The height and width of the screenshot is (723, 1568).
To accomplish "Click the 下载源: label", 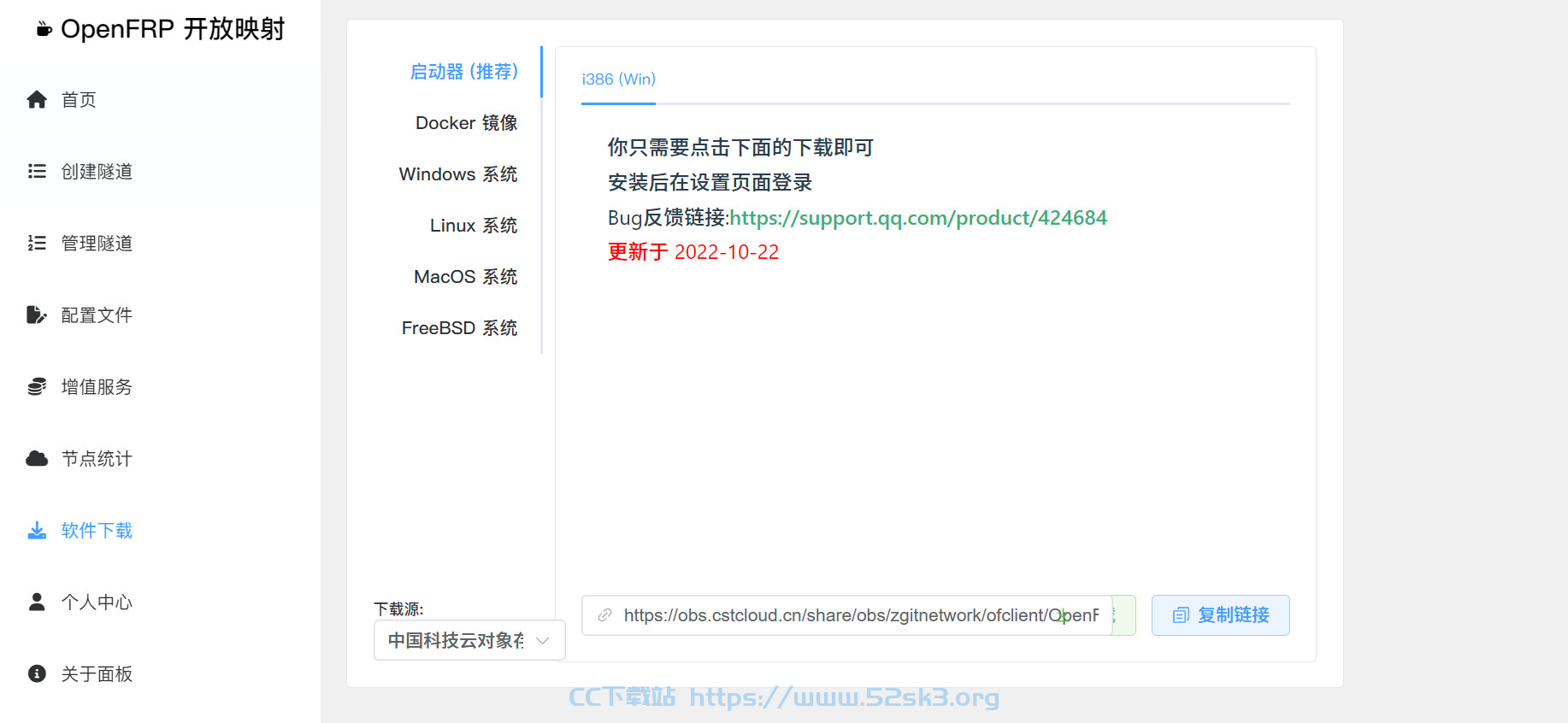I will [x=398, y=609].
